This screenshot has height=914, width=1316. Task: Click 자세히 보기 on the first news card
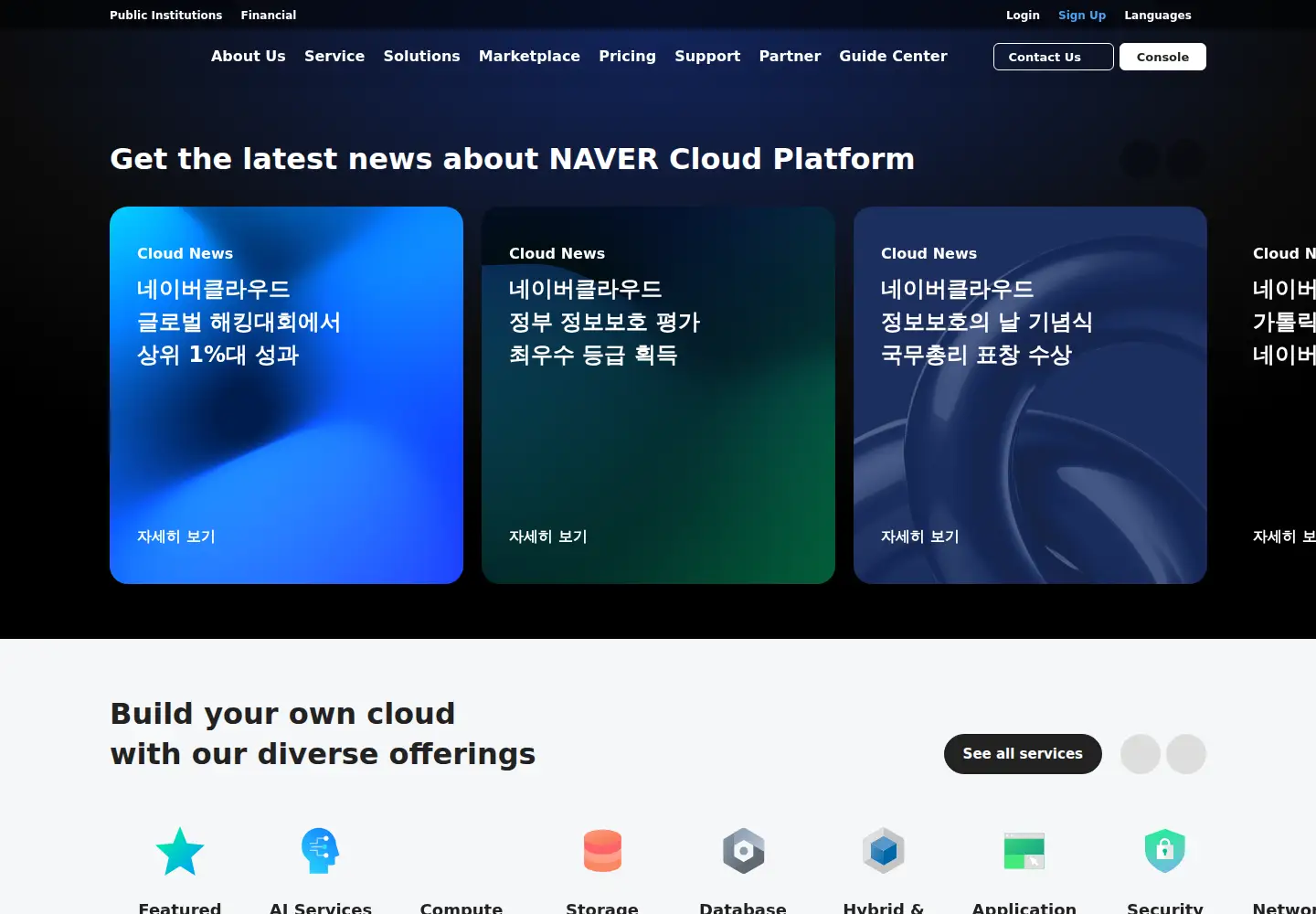[176, 537]
